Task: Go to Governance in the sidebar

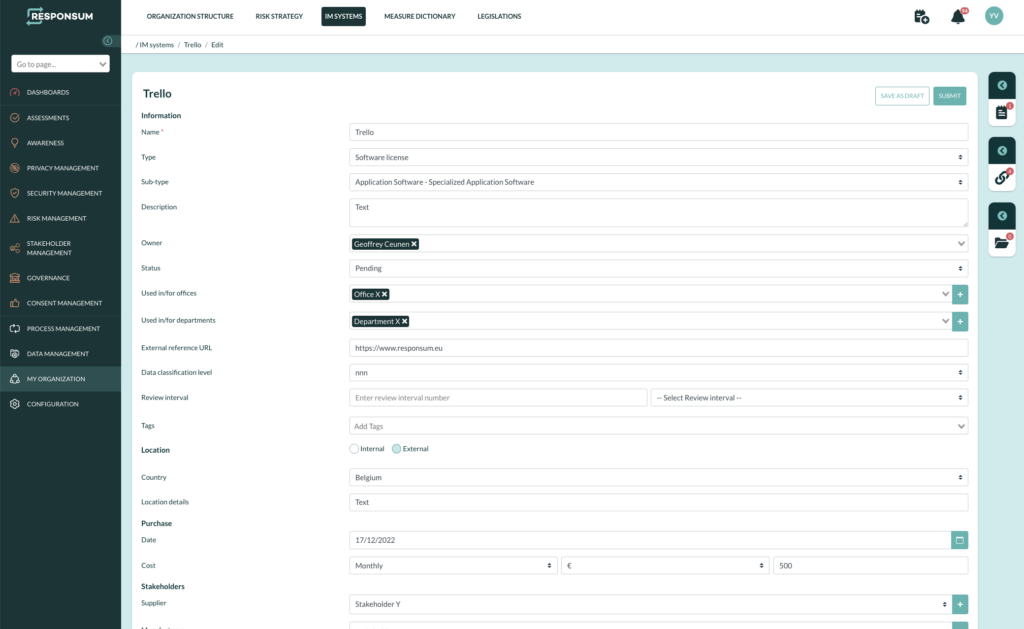Action: pos(60,278)
